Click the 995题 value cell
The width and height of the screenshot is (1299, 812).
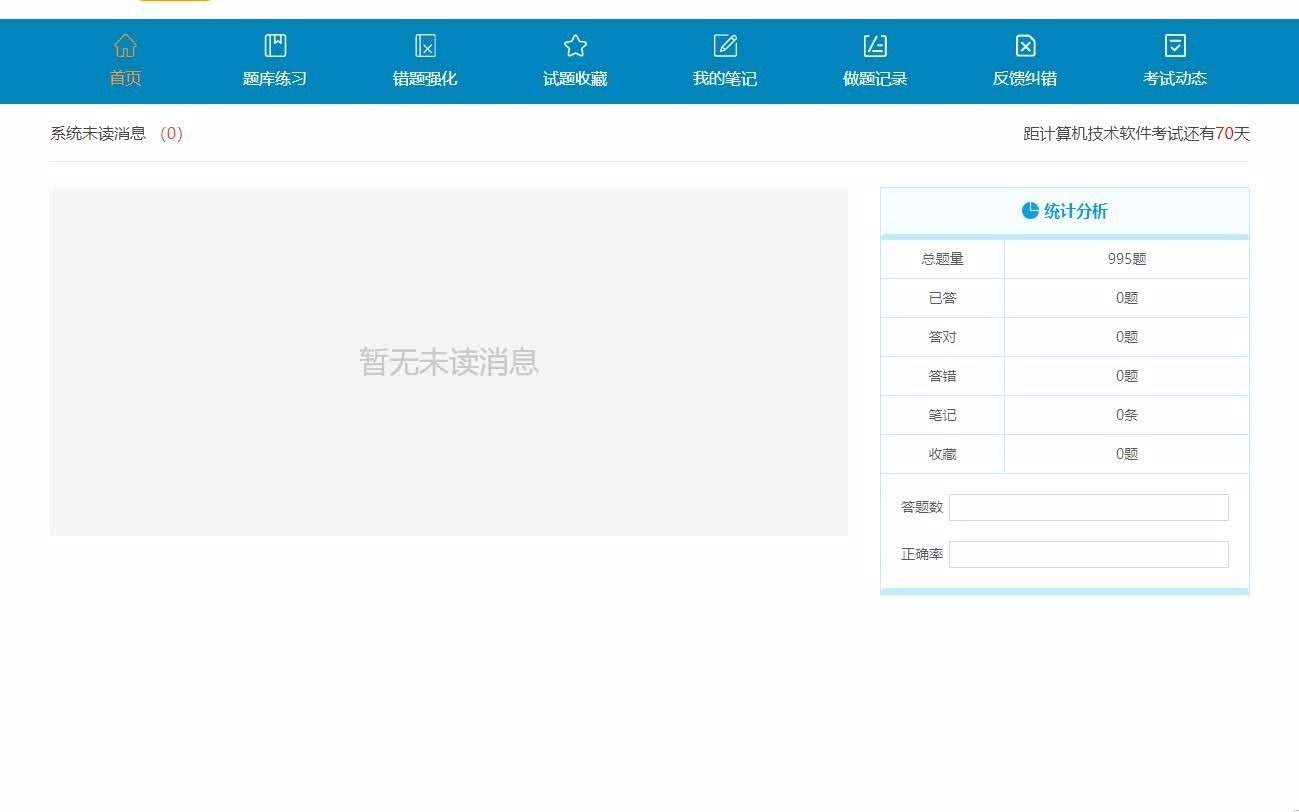click(1127, 259)
